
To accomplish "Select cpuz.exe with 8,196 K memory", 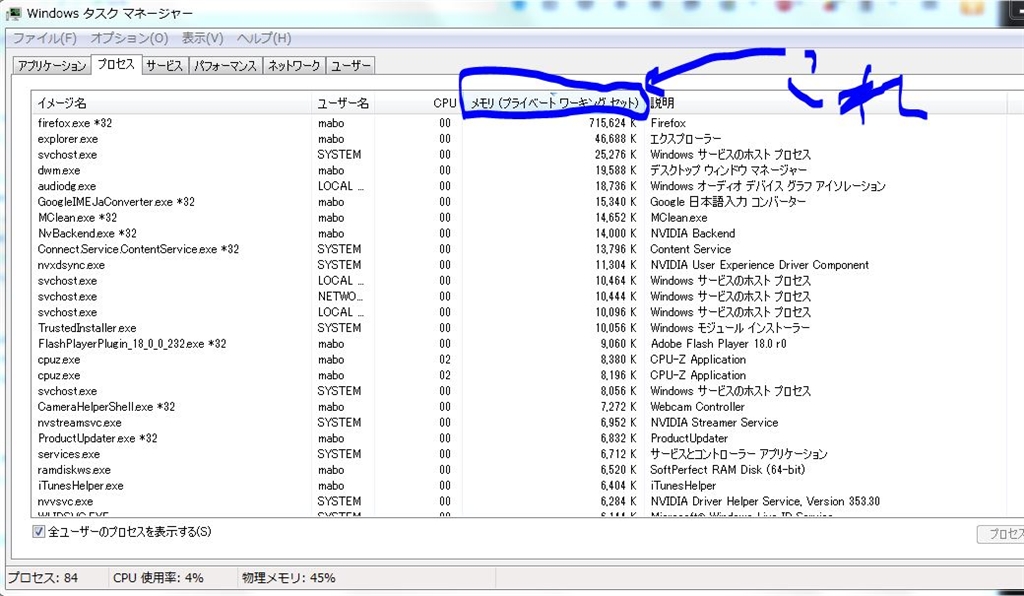I will click(519, 375).
